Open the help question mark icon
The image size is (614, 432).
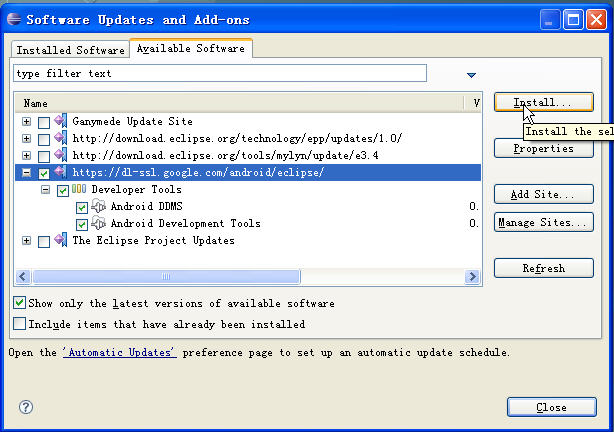tap(26, 407)
